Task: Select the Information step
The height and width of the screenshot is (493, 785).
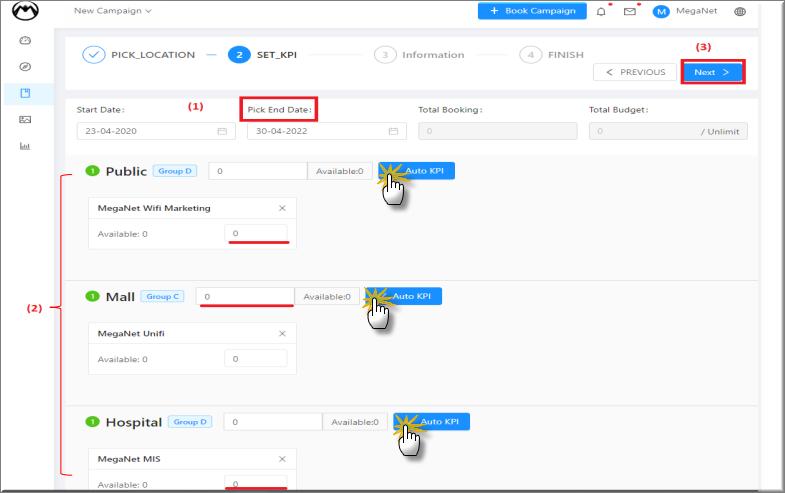Action: [x=420, y=55]
